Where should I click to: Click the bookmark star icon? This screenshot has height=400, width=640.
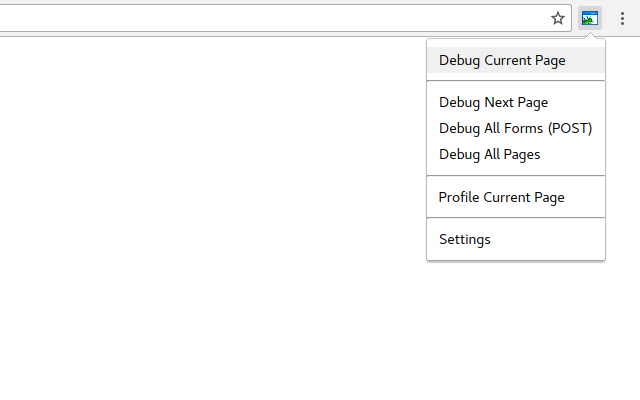pyautogui.click(x=558, y=18)
